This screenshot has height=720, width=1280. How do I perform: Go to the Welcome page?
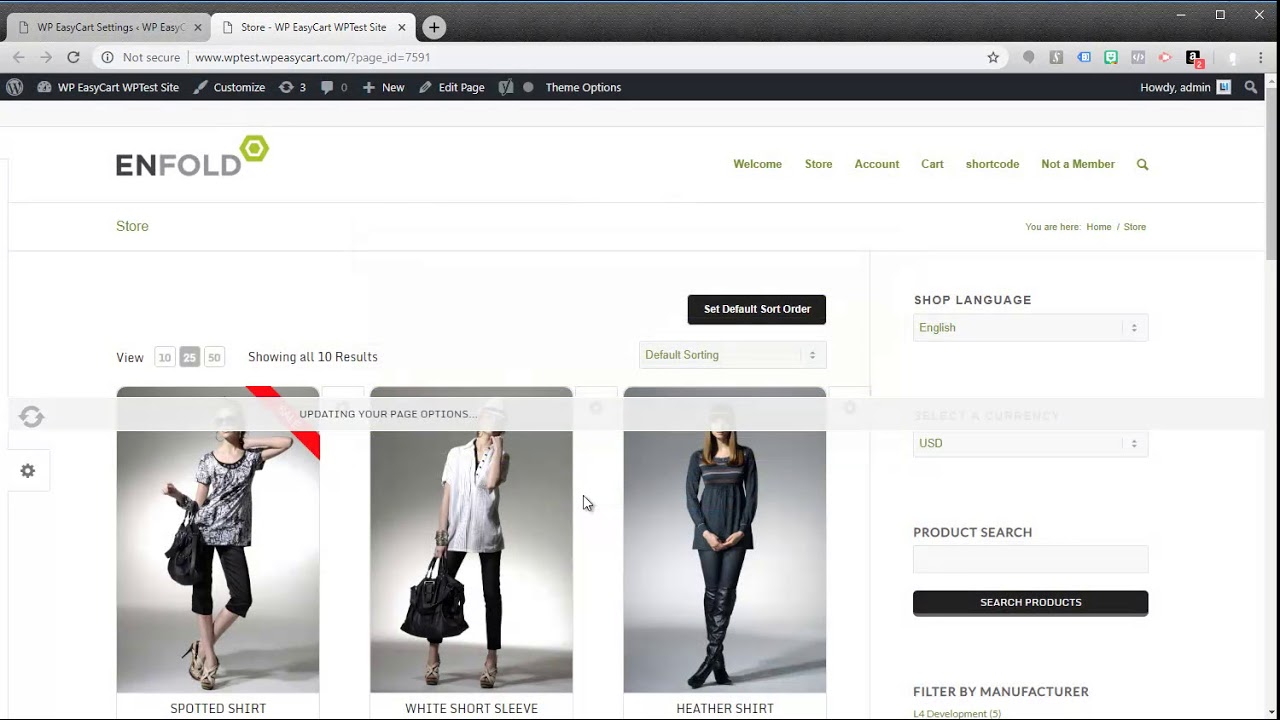pyautogui.click(x=757, y=164)
